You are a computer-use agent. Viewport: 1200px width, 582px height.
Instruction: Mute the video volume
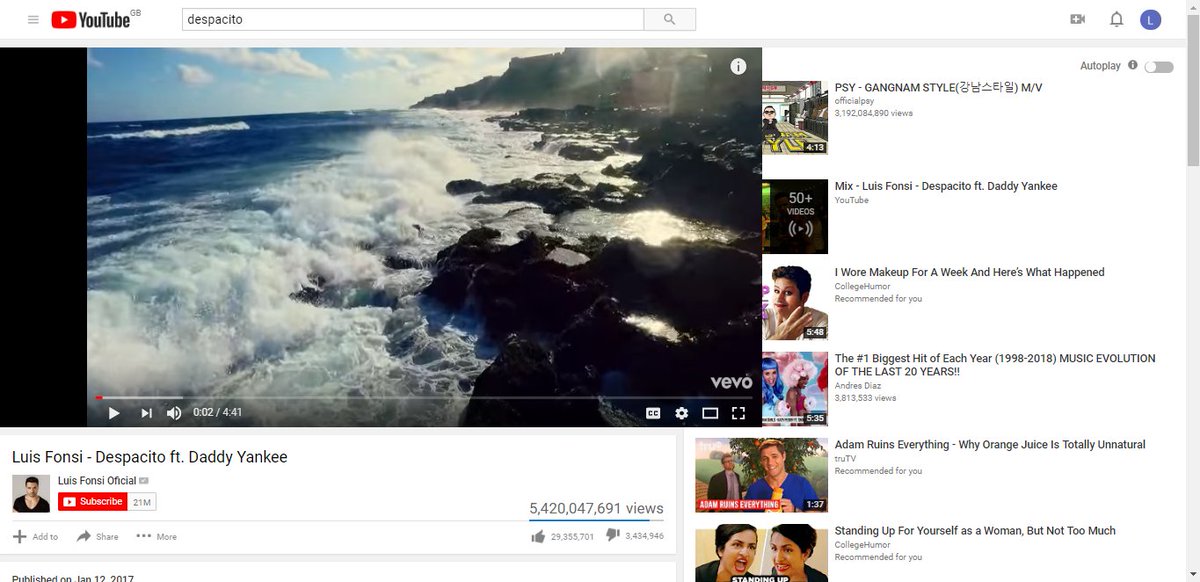[174, 413]
